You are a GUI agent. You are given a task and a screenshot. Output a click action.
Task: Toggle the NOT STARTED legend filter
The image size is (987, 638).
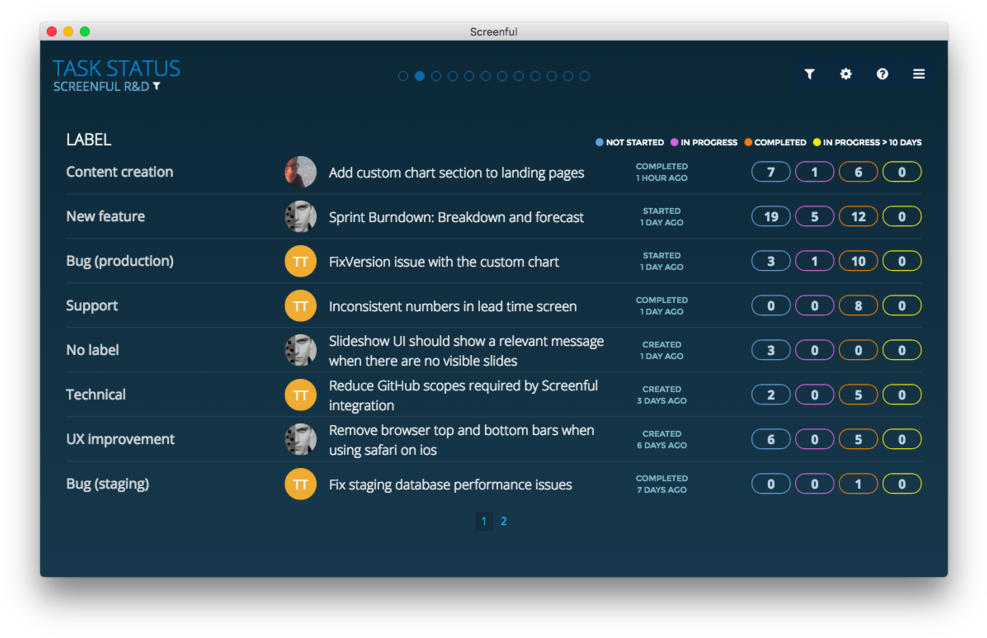point(628,142)
